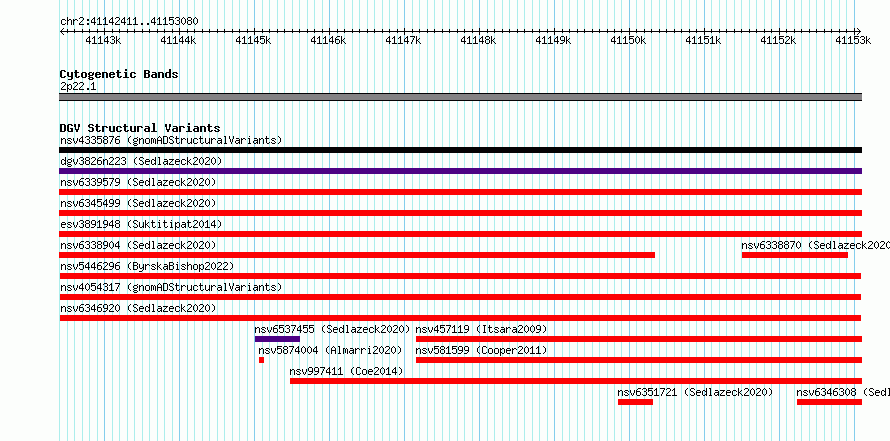Select the red nsv6339579 variant bar
Viewport: 890px width, 441px height.
[460, 192]
